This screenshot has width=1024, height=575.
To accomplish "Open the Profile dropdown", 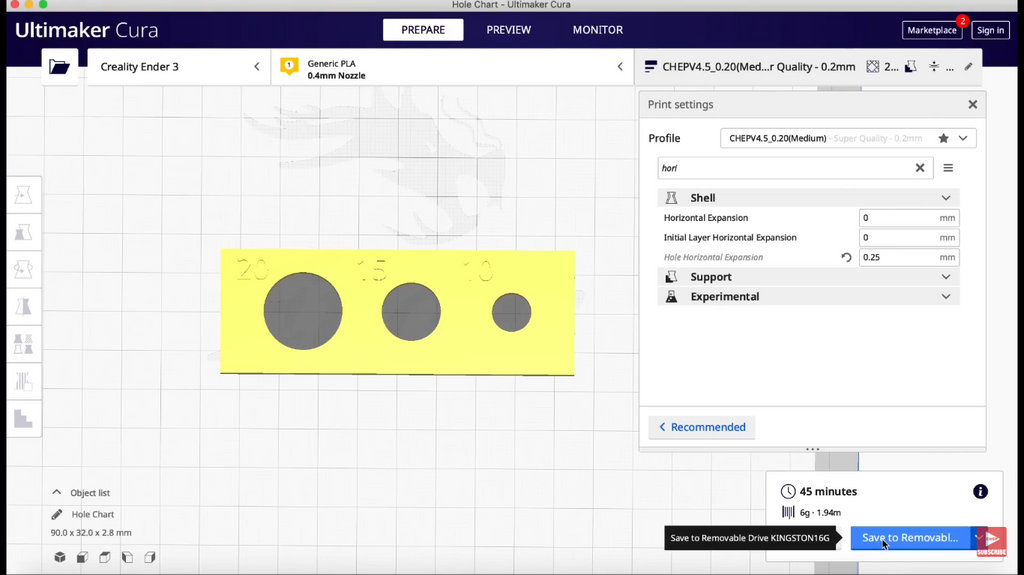I will click(963, 139).
